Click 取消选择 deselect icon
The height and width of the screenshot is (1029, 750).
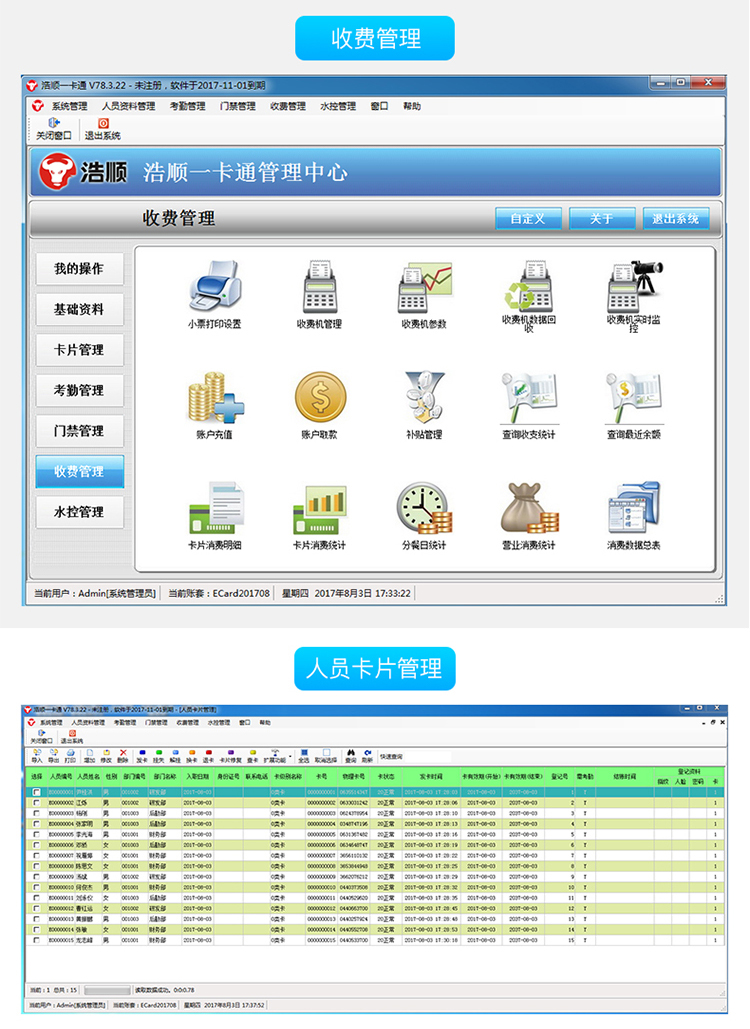pos(325,756)
